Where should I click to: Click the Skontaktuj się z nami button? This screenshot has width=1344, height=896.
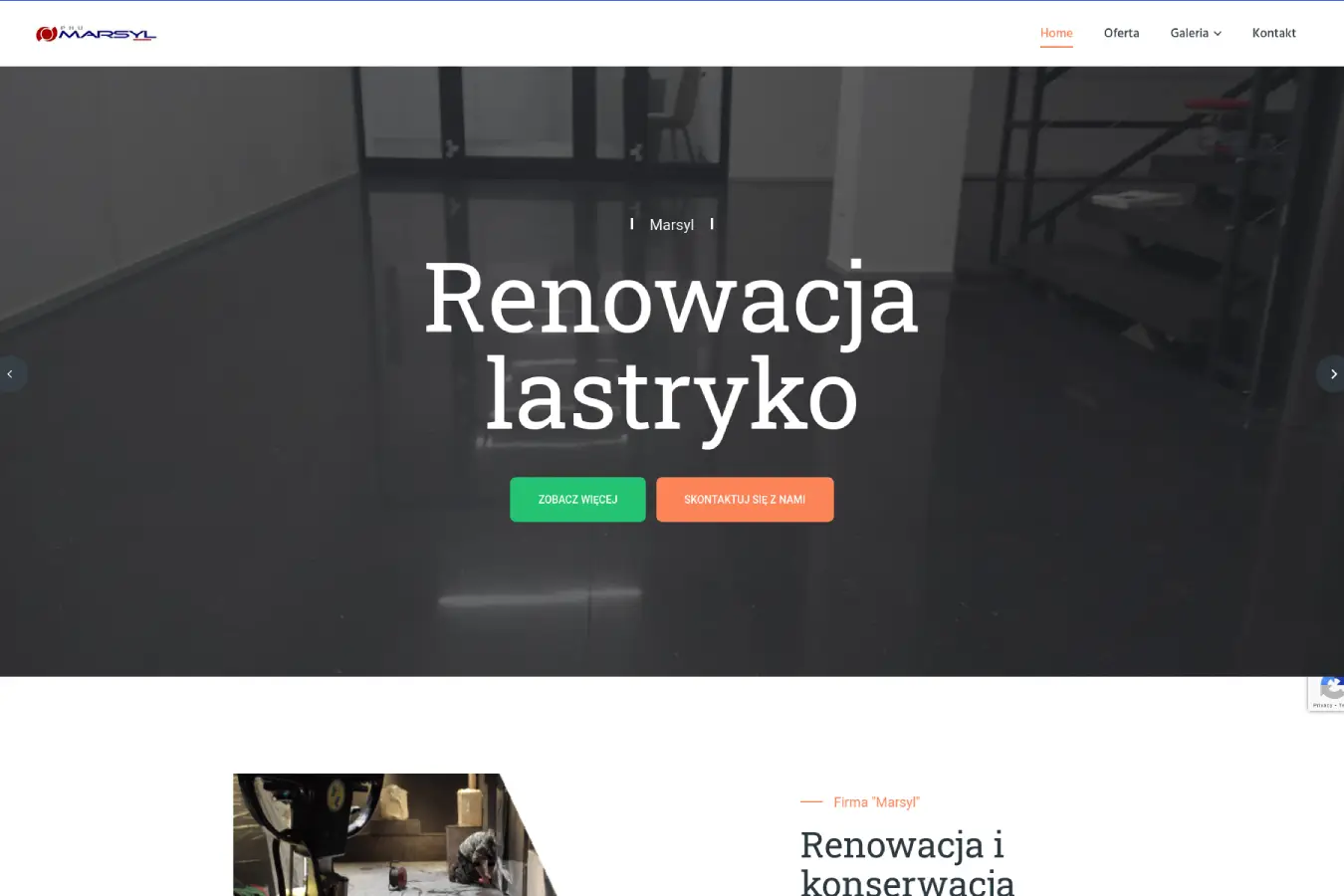click(745, 500)
